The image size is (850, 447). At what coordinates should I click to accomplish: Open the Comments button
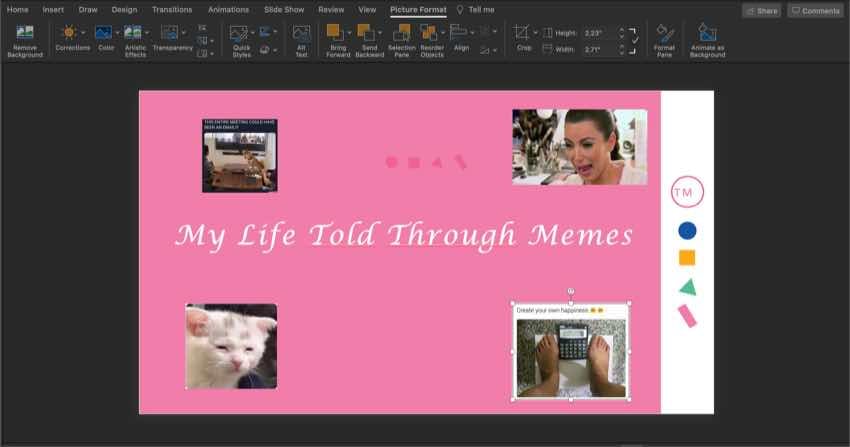click(815, 10)
